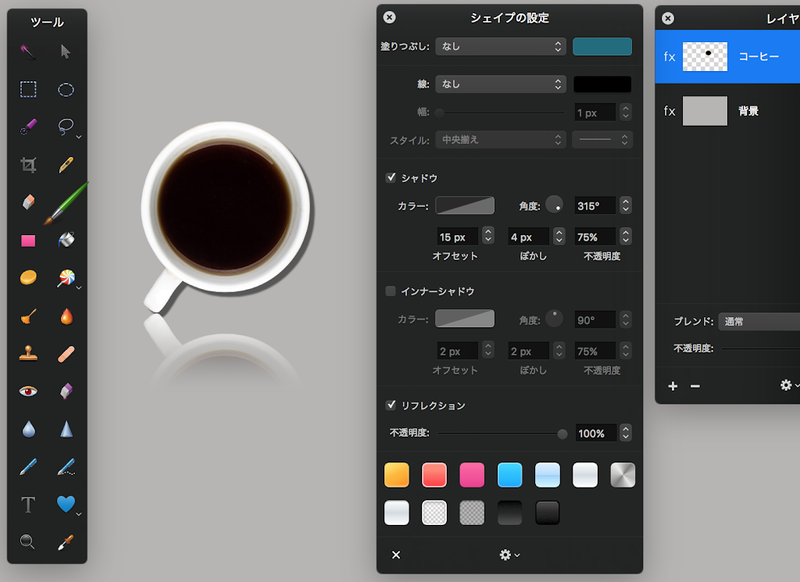Click the teal fill color swatch
800x582 pixels.
click(x=602, y=46)
